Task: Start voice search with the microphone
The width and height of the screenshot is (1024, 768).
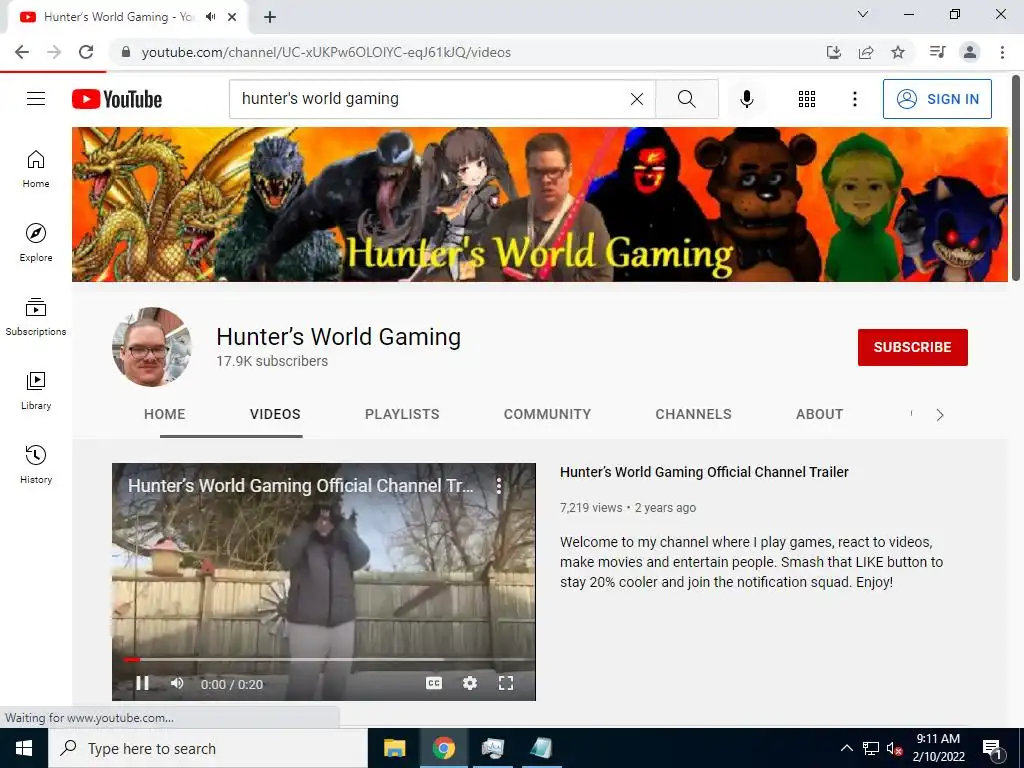Action: [x=747, y=99]
